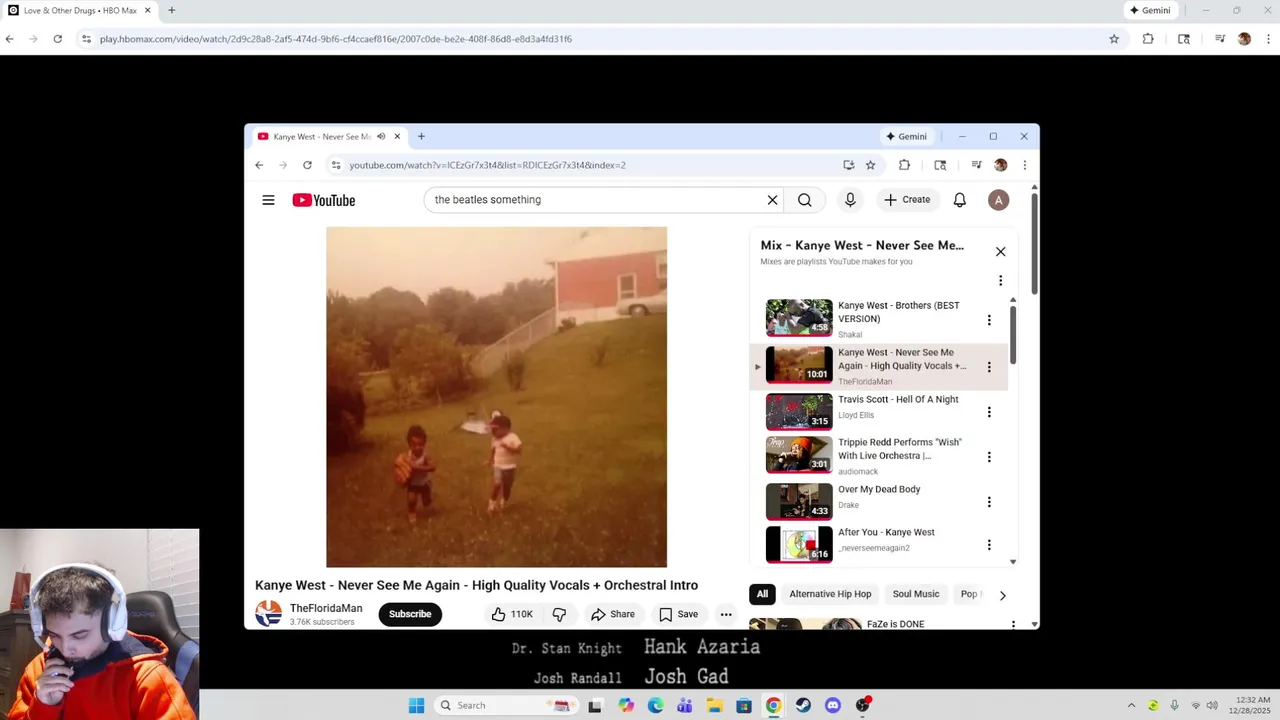Reload the YouTube page
This screenshot has width=1280, height=720.
point(307,165)
